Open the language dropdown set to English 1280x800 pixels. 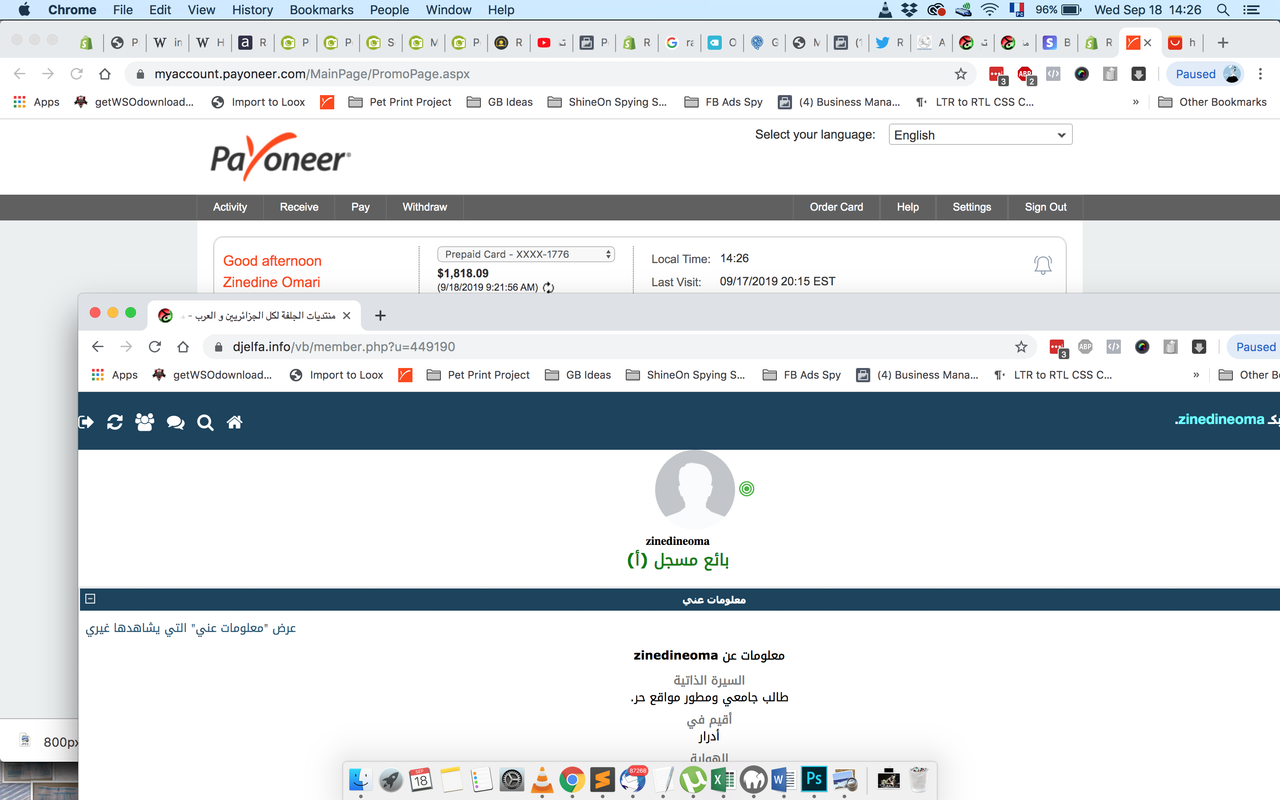click(x=980, y=135)
